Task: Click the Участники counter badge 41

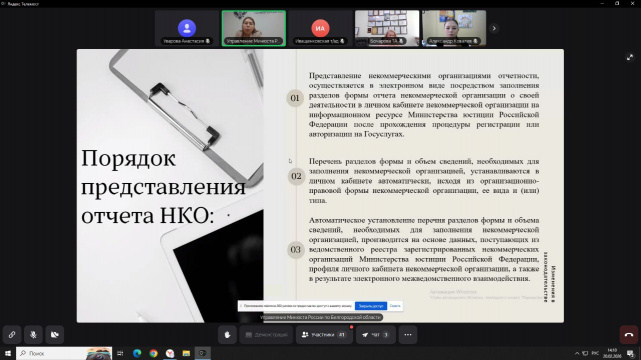Action: (341, 335)
